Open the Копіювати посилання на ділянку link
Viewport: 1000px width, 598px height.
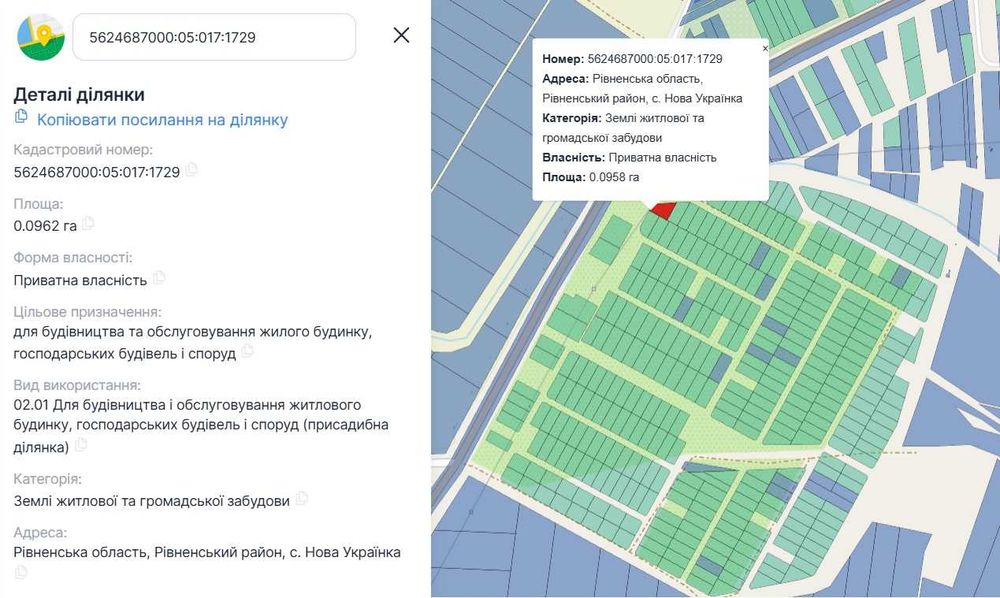[x=162, y=120]
